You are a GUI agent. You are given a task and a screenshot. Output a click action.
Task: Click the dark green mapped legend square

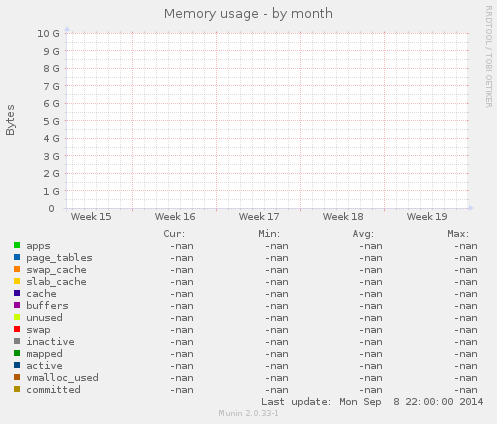17,353
